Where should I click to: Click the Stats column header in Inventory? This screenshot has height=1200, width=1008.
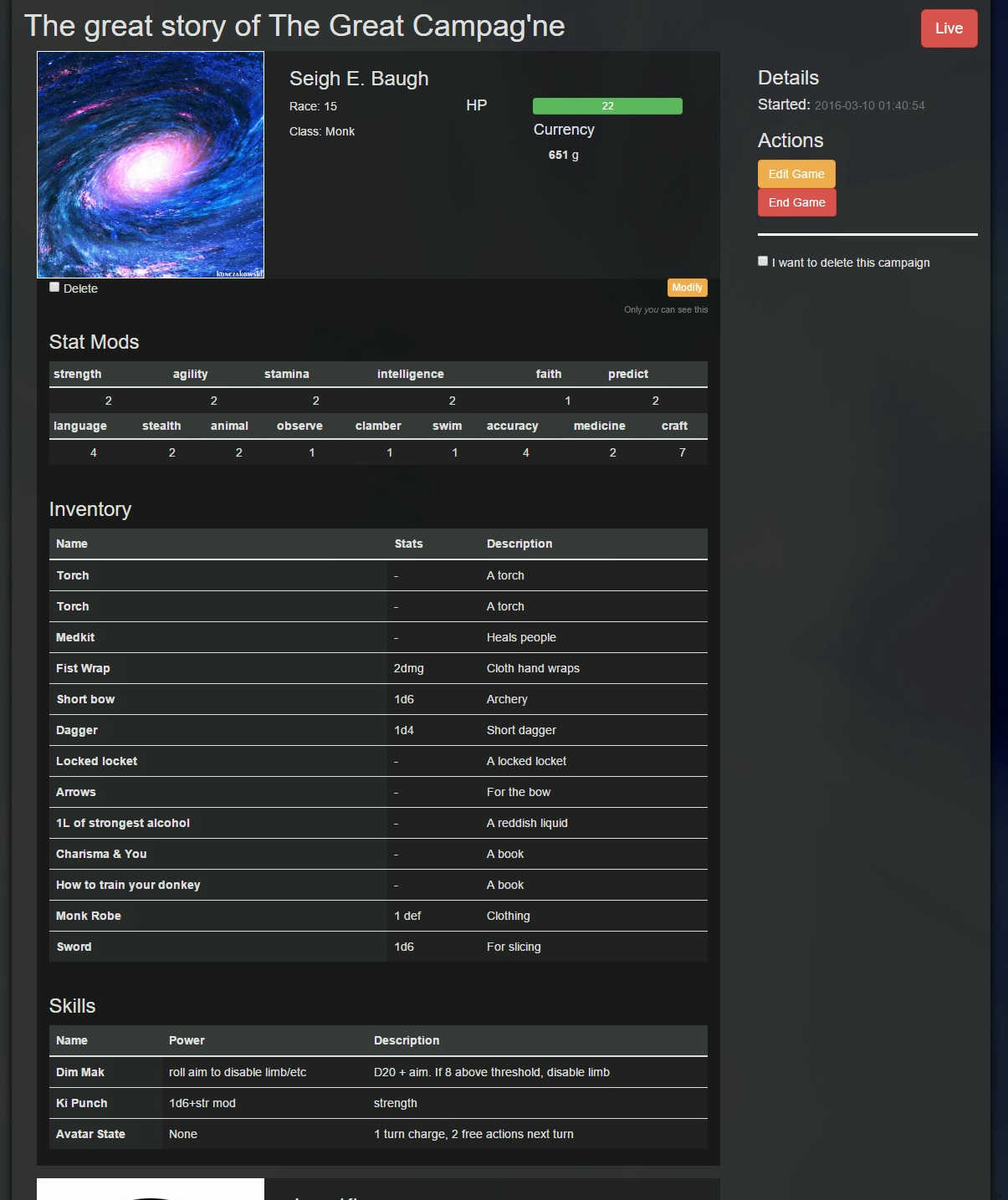pos(408,544)
